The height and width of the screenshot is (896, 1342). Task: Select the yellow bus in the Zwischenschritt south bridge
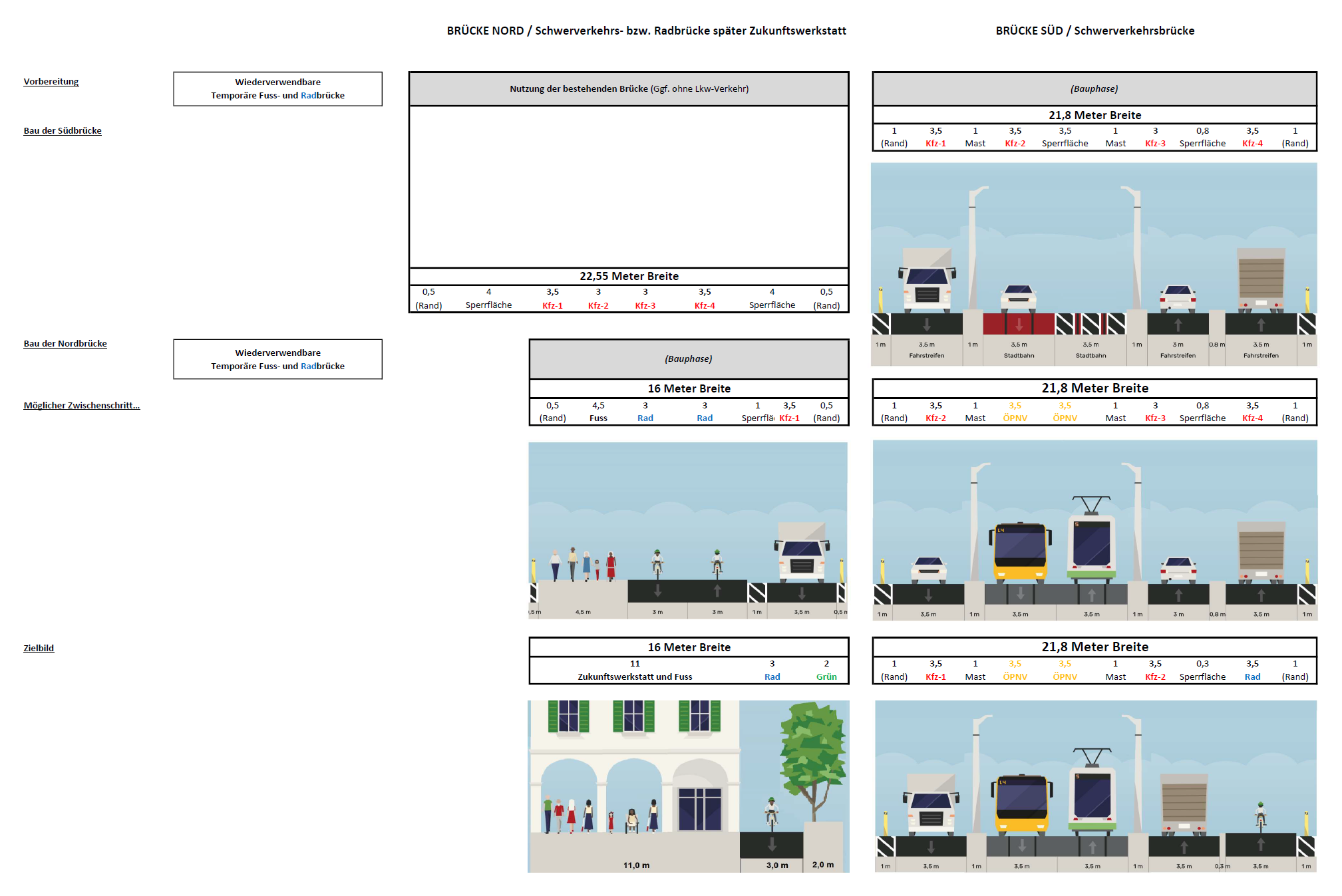click(1020, 552)
